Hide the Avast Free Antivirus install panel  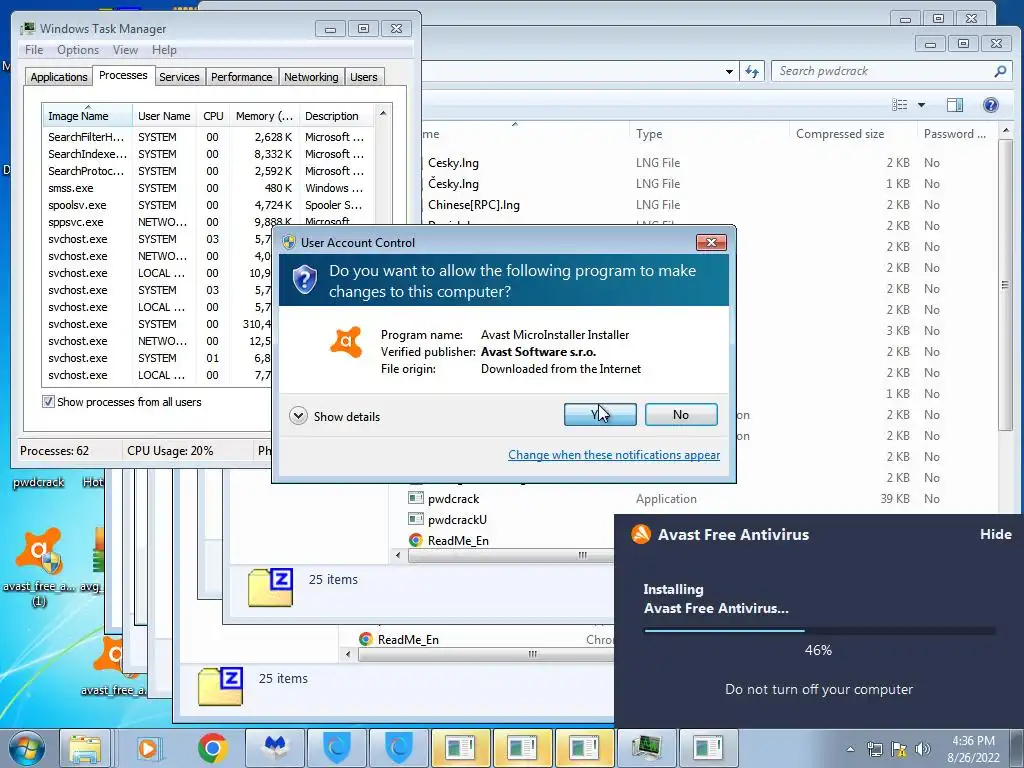(995, 534)
